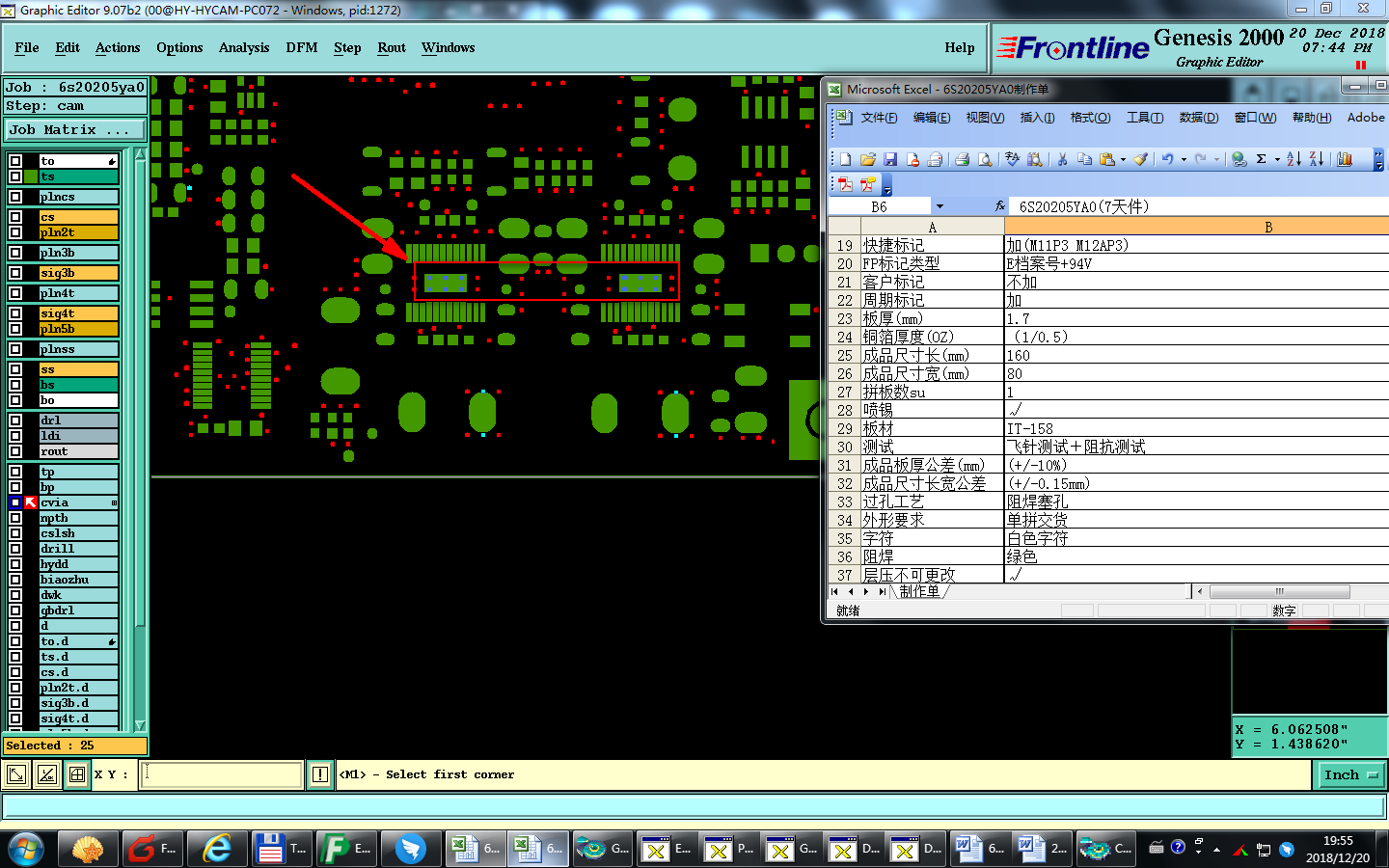Click the second Adobe PDF icon with note
Screen dimensions: 1389x868
coord(867,184)
